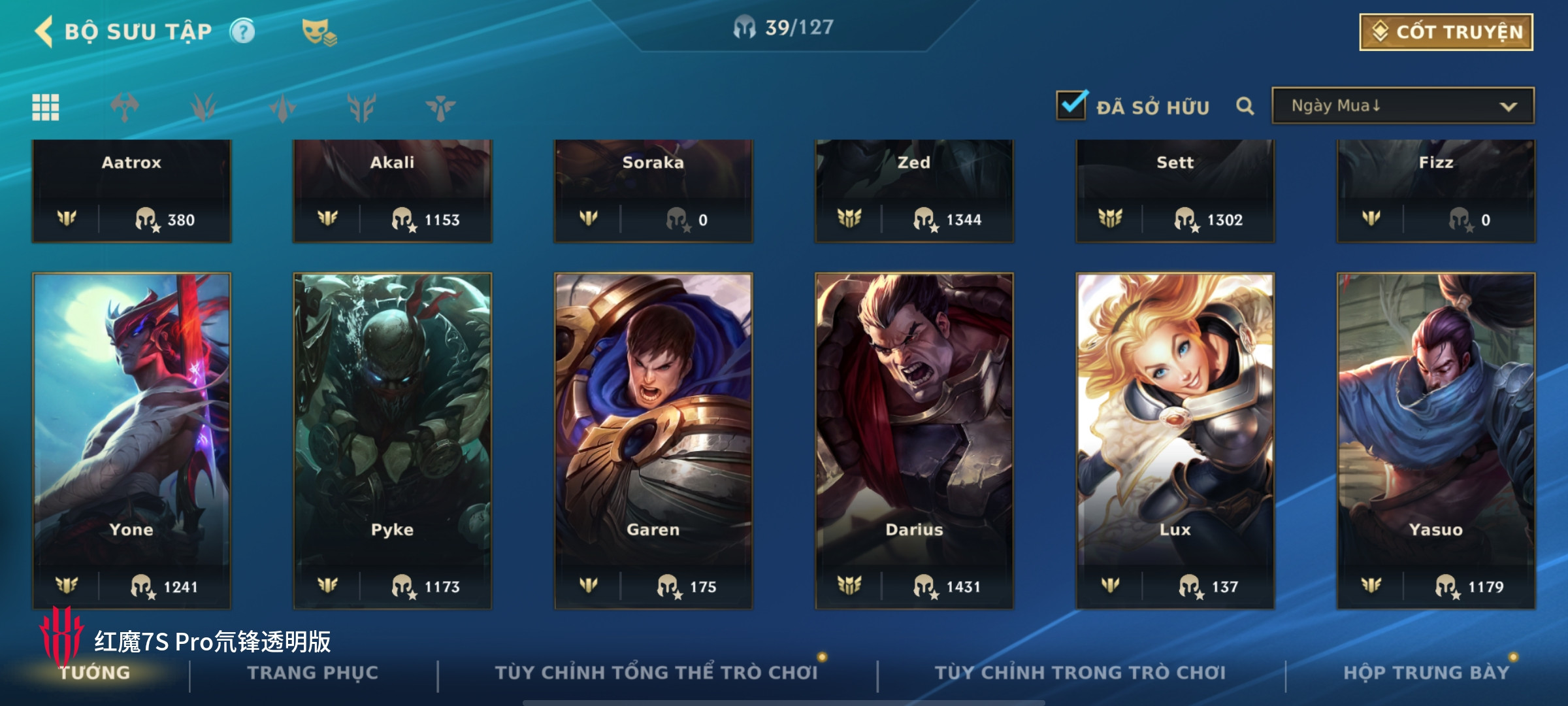Expand the Ngày Mua sort dropdown
Screen dimensions: 1568x706
point(1403,106)
